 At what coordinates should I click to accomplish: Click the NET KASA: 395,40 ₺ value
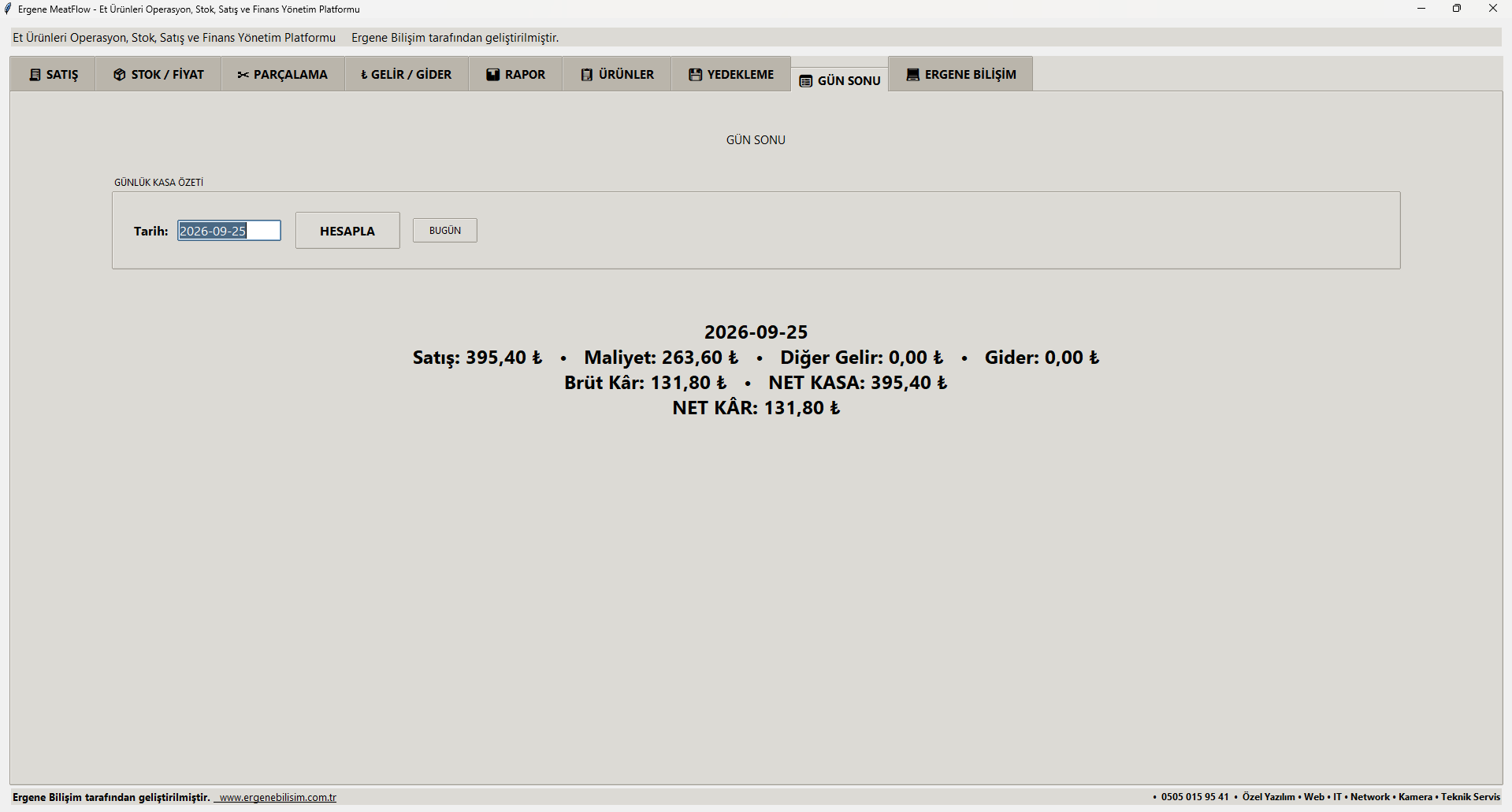858,383
